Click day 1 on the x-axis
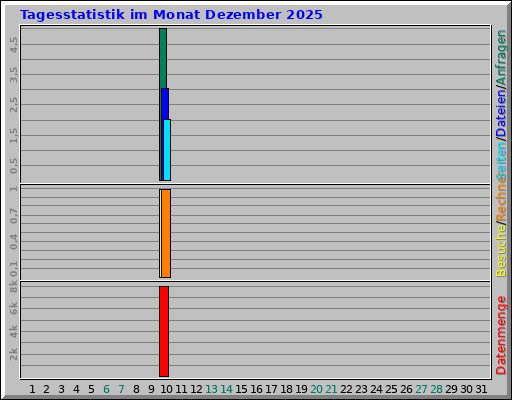Image resolution: width=512 pixels, height=400 pixels. point(32,389)
